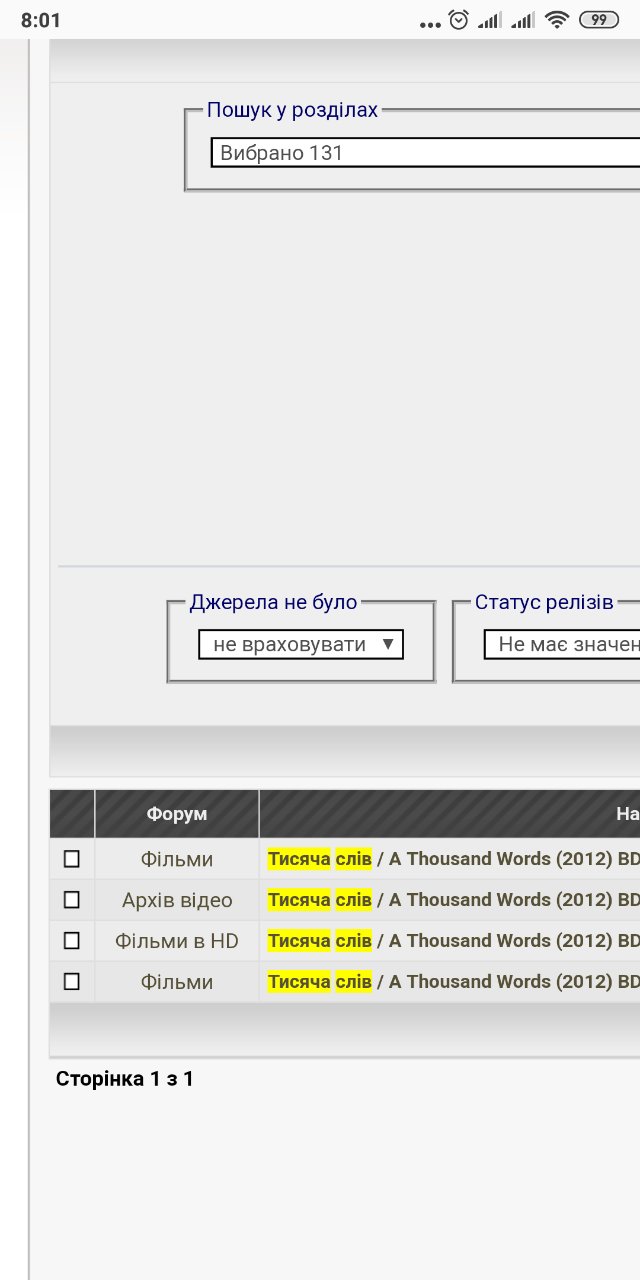
Task: Open the Фільми forum link in last row
Action: [177, 982]
